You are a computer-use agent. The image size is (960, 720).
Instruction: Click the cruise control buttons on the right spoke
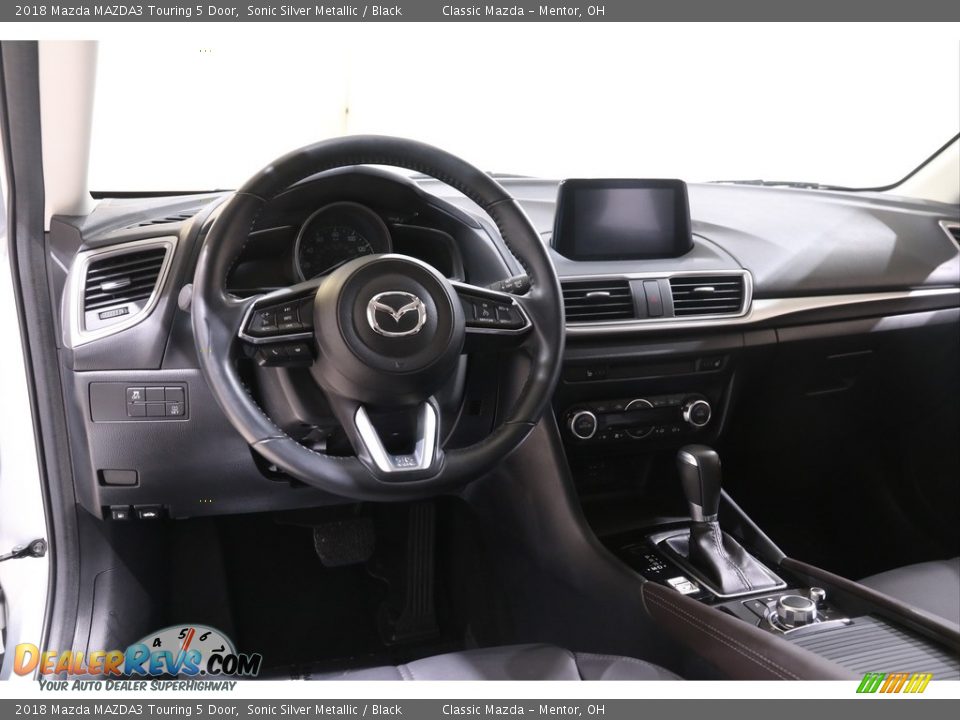(490, 310)
